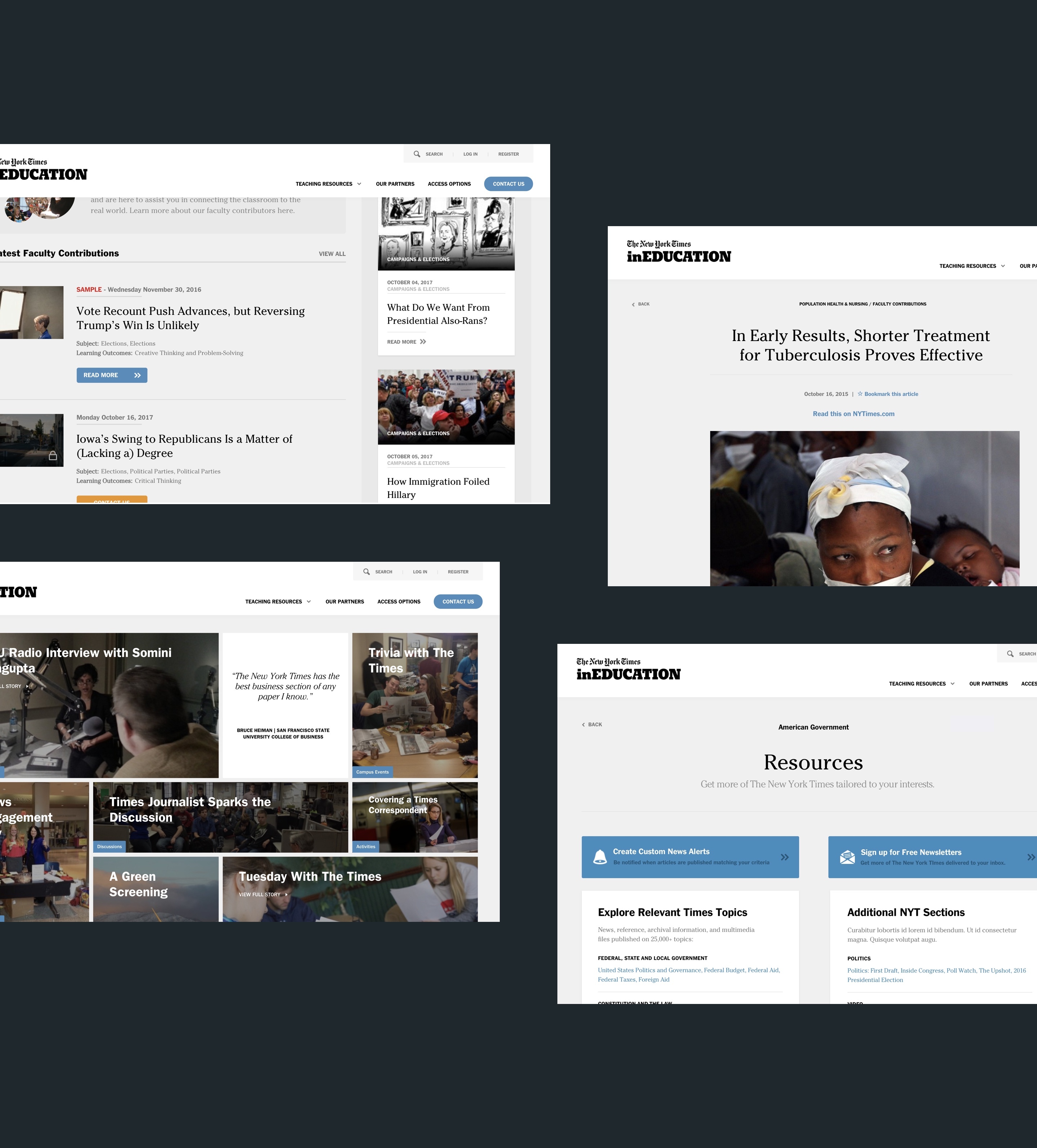The width and height of the screenshot is (1037, 1148).
Task: Click the star icon beside Bookmark this article
Action: click(x=860, y=394)
